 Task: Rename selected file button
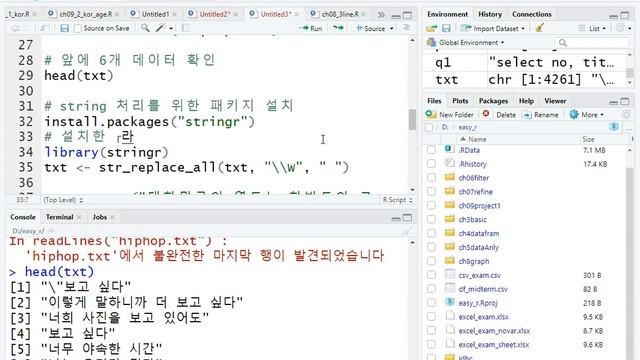pyautogui.click(x=540, y=115)
